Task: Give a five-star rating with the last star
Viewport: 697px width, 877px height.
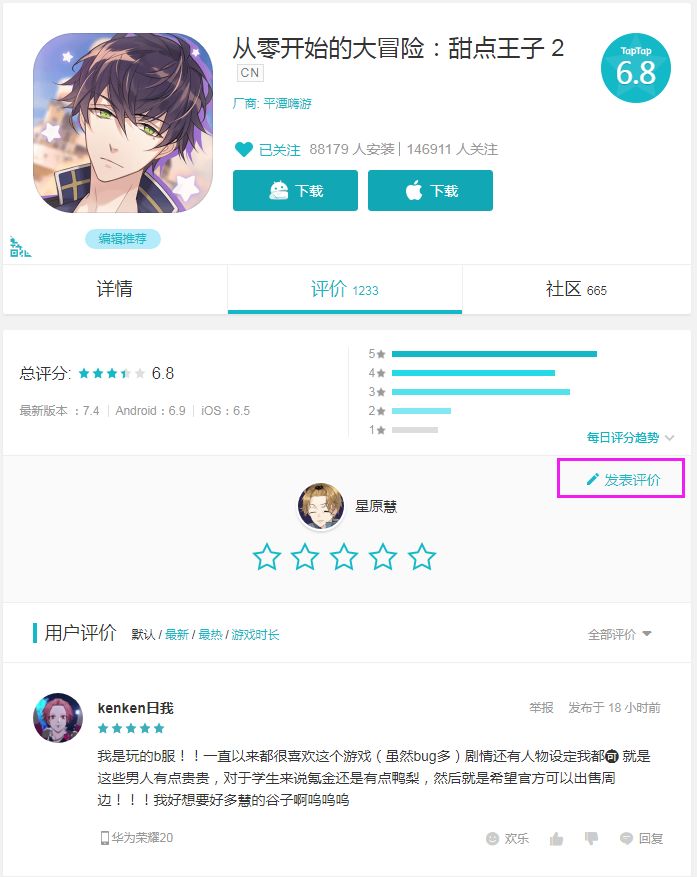Action: point(422,557)
